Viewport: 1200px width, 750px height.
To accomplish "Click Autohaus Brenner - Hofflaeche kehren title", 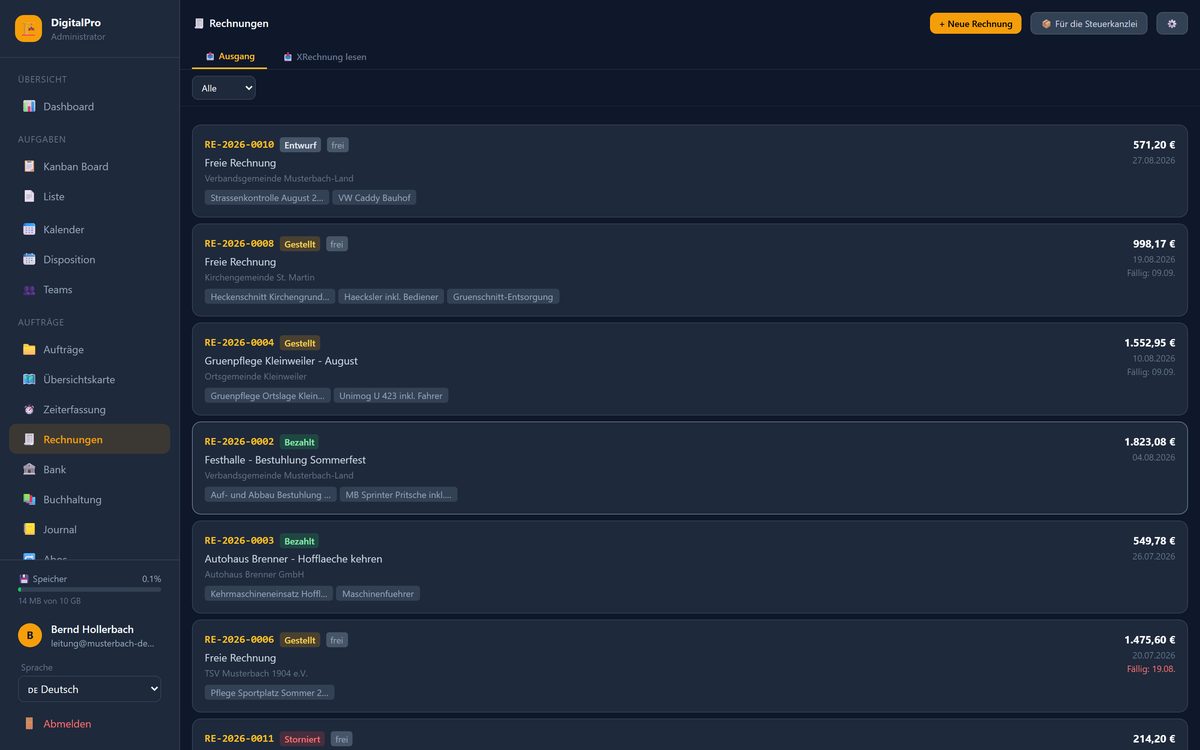I will (x=293, y=559).
